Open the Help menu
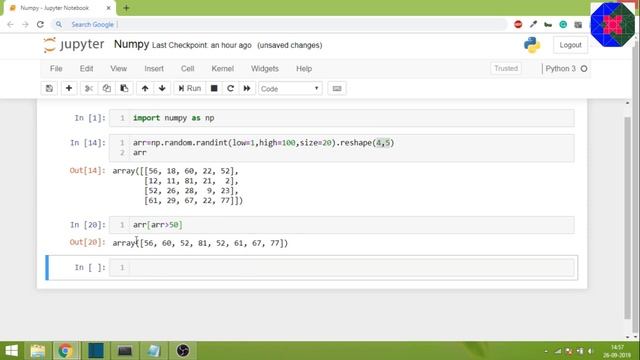The image size is (640, 360). pos(304,69)
